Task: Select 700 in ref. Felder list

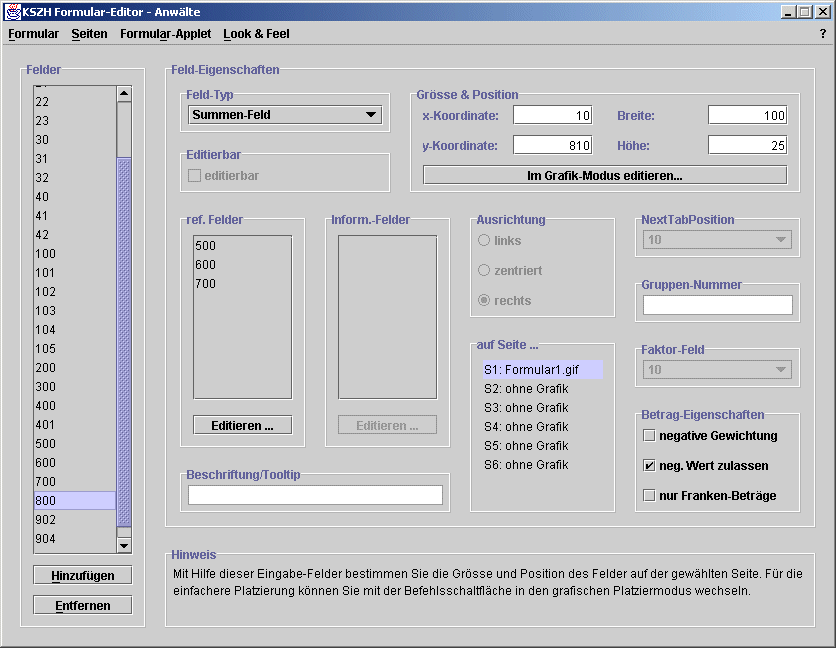Action: pyautogui.click(x=243, y=283)
